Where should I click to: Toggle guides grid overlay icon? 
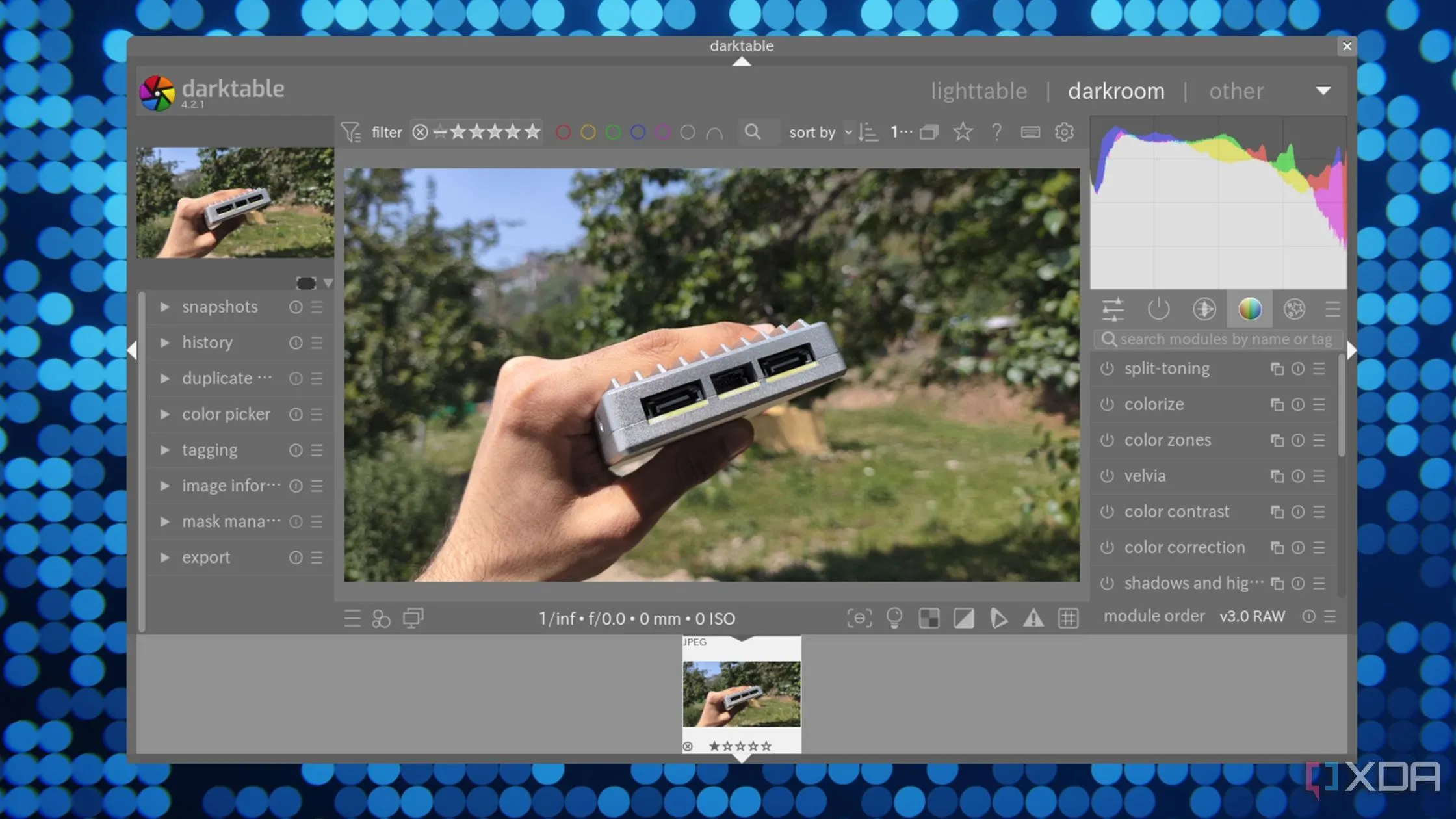(x=1068, y=618)
